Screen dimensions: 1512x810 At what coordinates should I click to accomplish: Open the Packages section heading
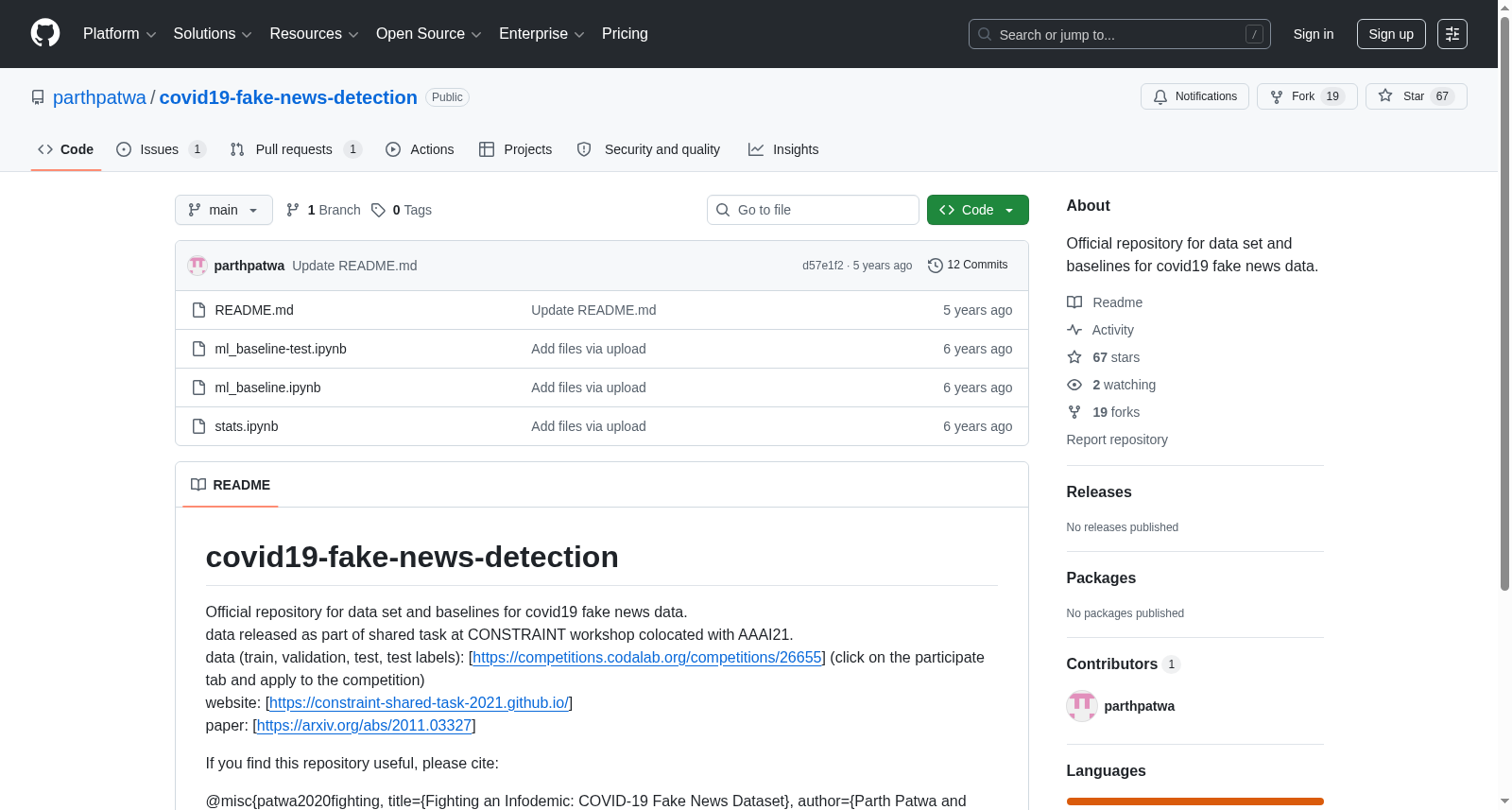1101,578
